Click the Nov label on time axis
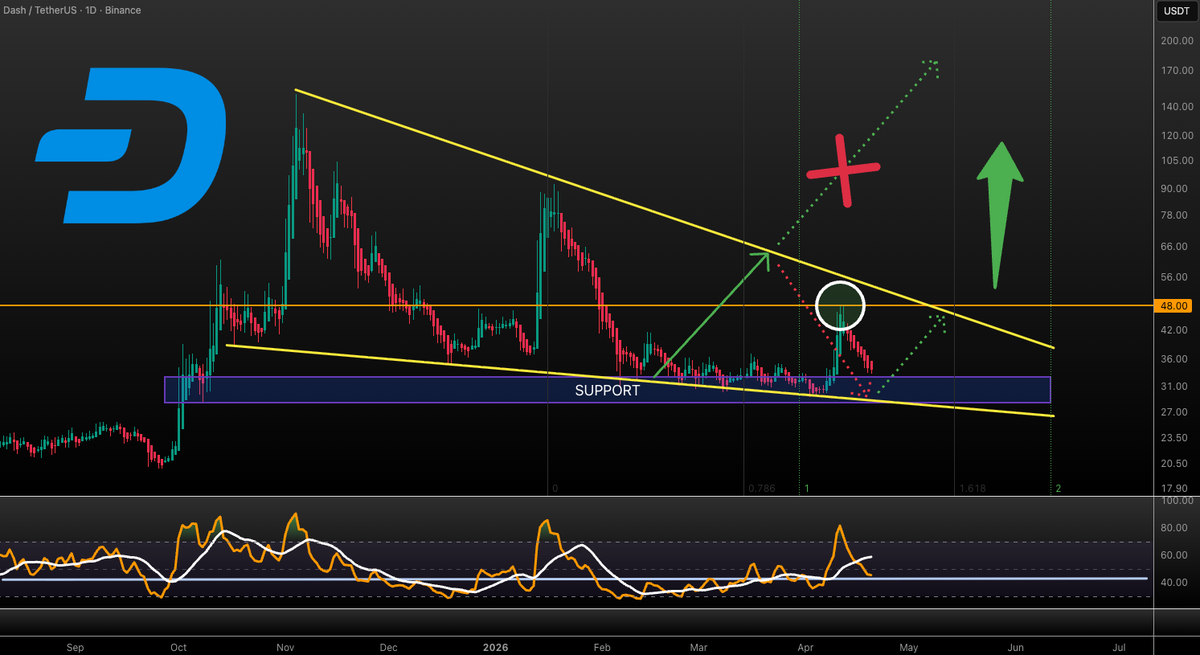Image resolution: width=1200 pixels, height=655 pixels. (283, 646)
